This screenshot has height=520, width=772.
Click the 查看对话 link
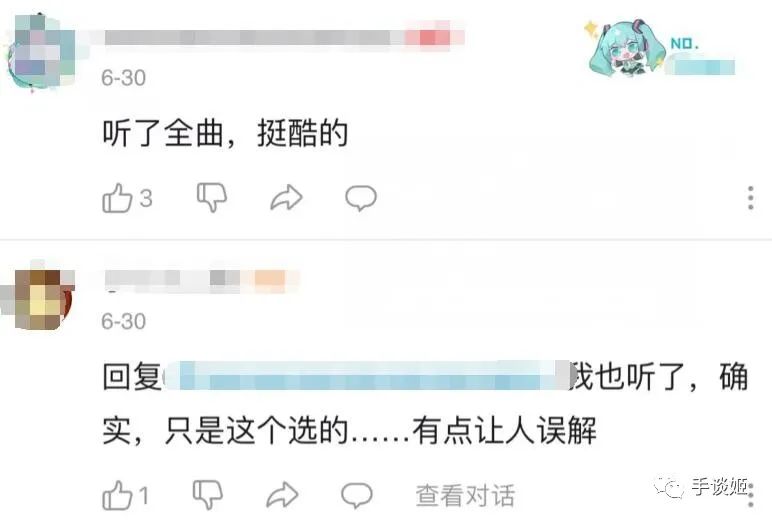465,495
